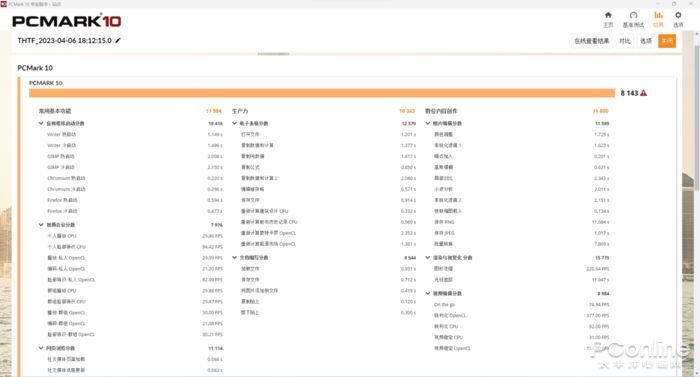Click the 复制公式 row
Screen dimensions: 700x377
tap(328, 167)
